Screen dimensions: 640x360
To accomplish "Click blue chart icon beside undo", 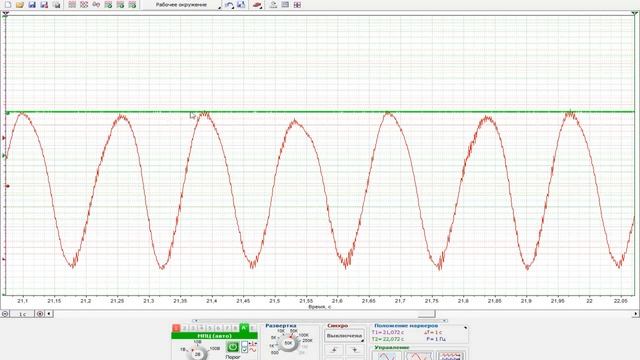I will (x=241, y=5).
